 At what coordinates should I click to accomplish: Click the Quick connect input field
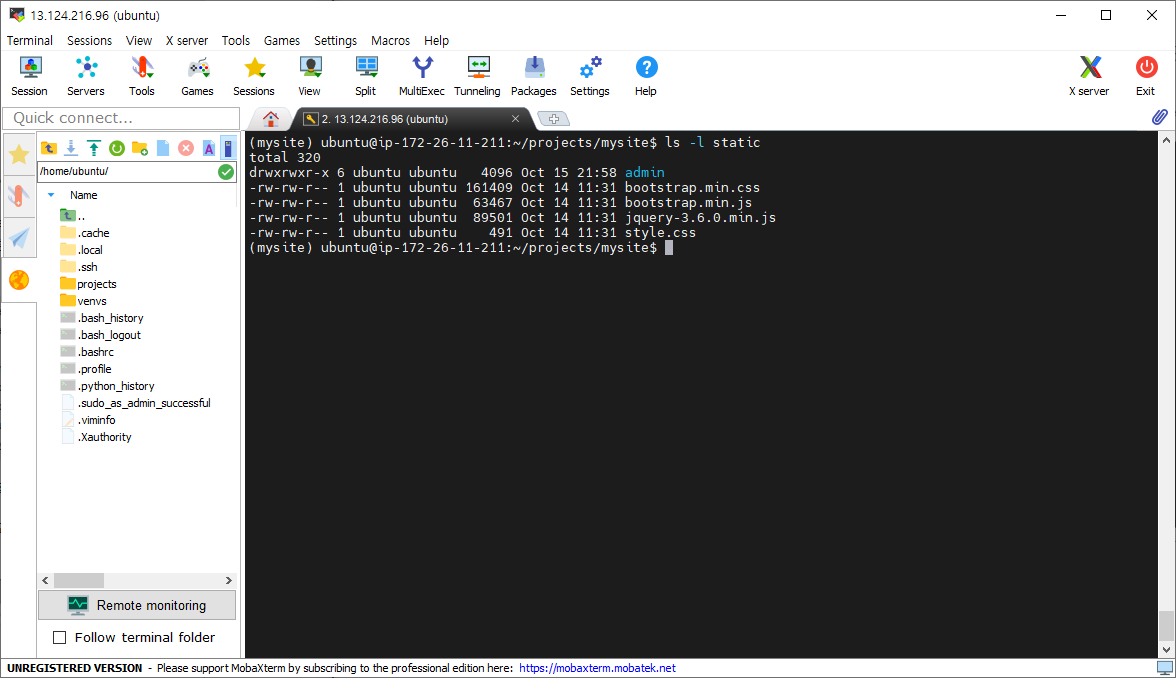coord(122,118)
